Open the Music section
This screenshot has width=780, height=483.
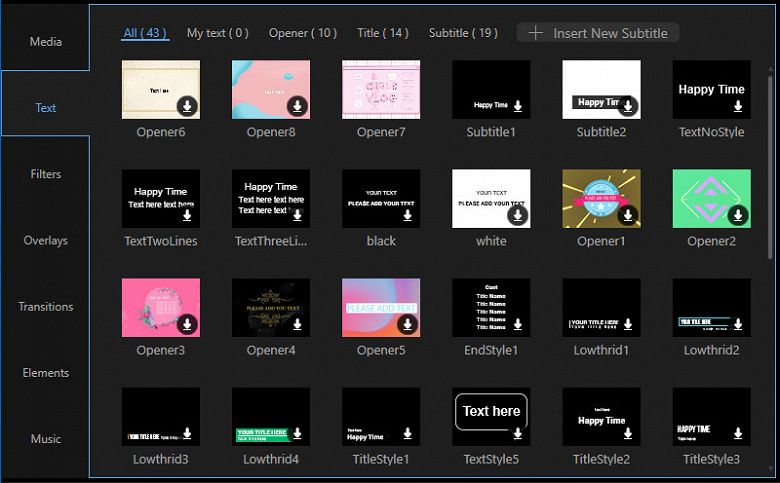click(45, 439)
